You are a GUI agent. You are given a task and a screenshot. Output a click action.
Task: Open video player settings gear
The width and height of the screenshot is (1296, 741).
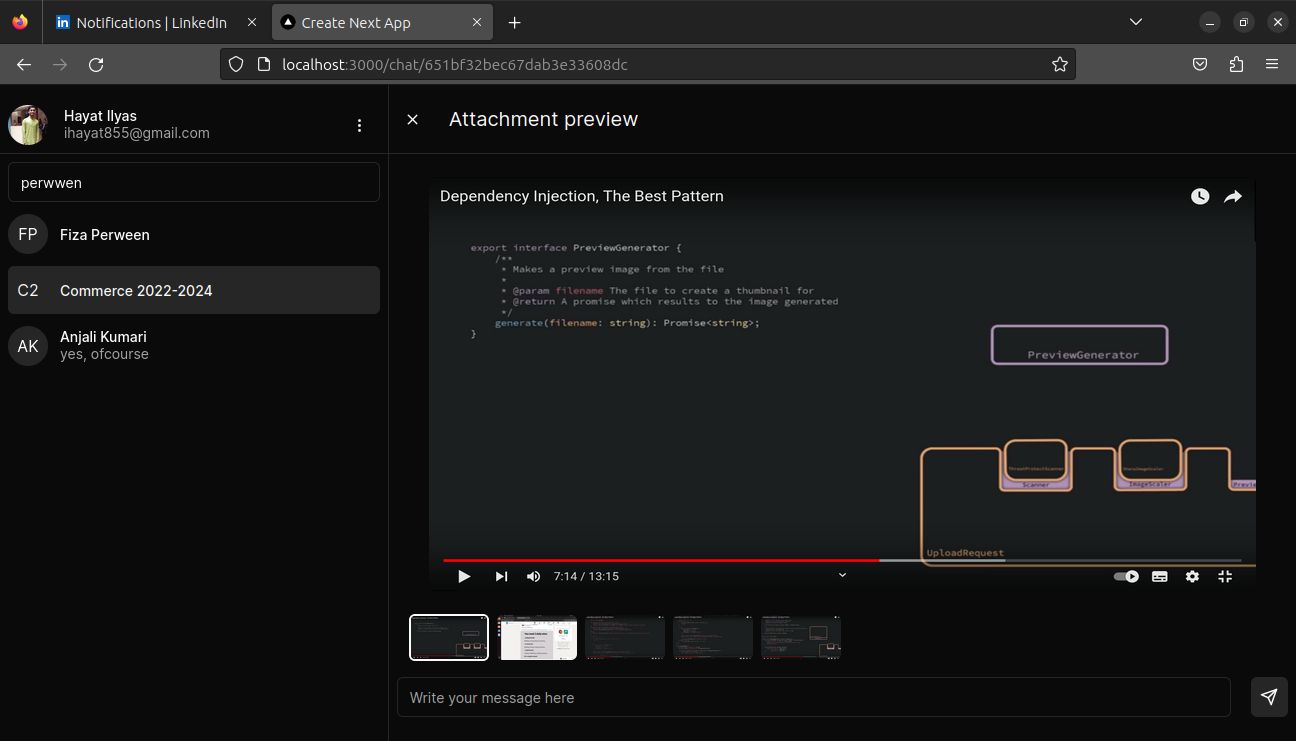(x=1192, y=576)
